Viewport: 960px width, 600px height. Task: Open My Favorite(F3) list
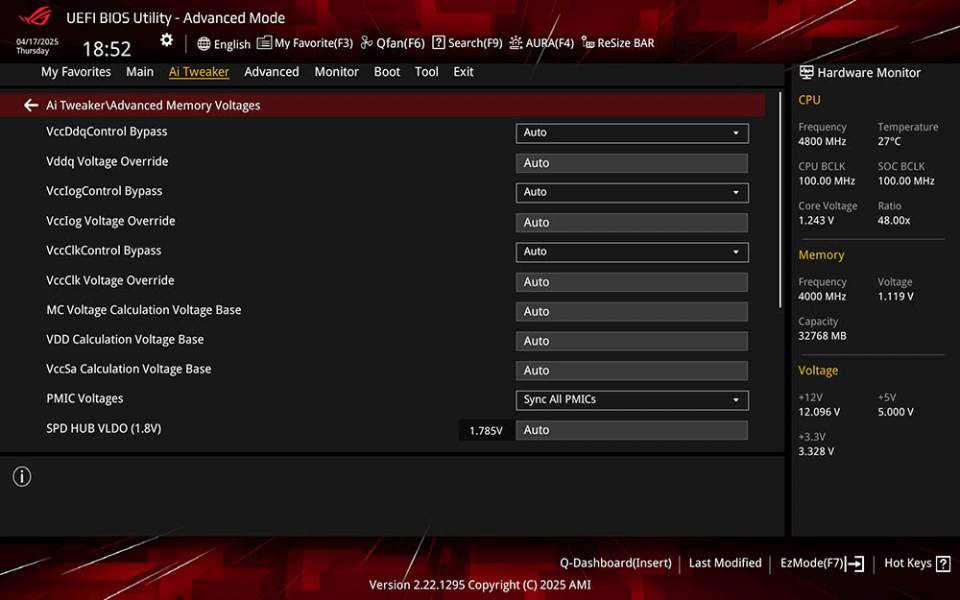tap(305, 43)
